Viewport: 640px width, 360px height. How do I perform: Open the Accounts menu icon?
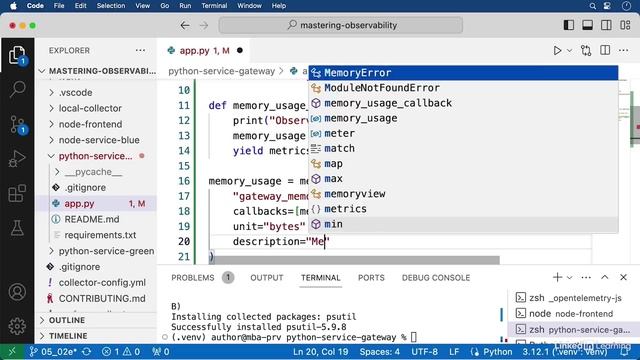17,292
